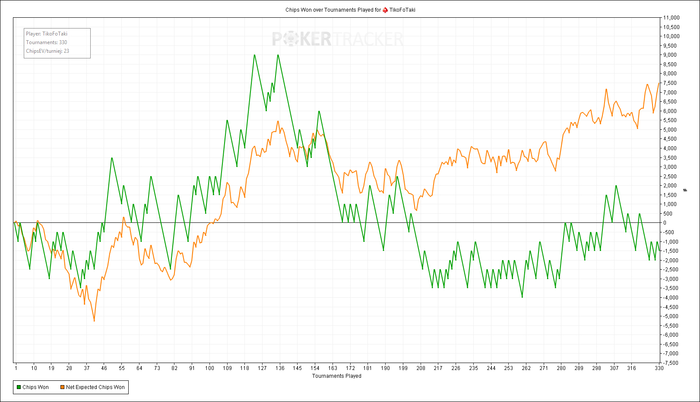This screenshot has width=700, height=402.
Task: Select the "Chips Won" legend label
Action: click(x=35, y=387)
